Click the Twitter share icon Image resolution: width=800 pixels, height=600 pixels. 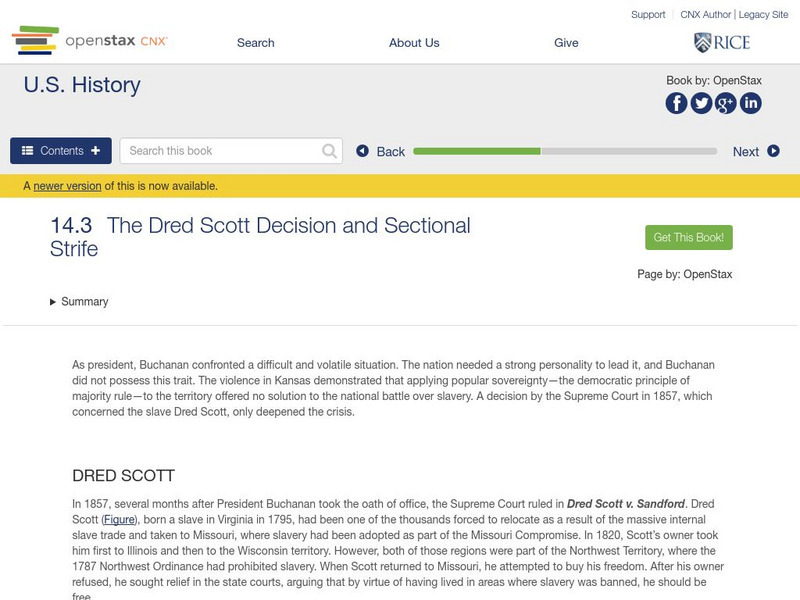tap(701, 103)
